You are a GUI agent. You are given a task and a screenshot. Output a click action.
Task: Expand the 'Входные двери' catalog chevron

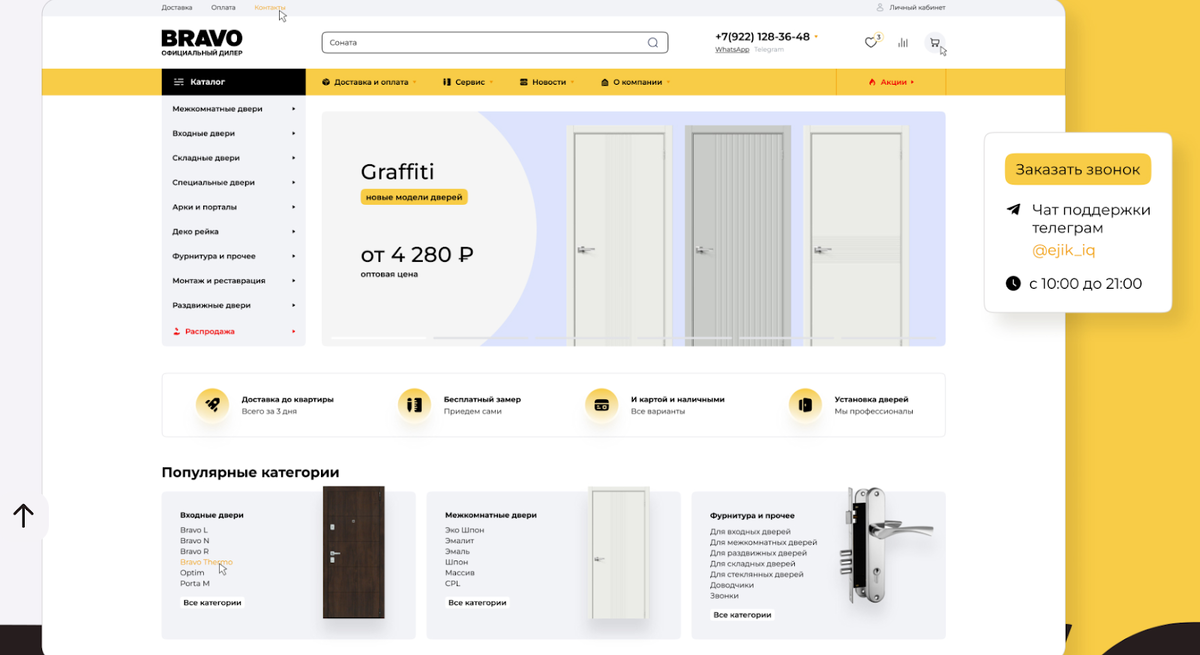[x=294, y=133]
